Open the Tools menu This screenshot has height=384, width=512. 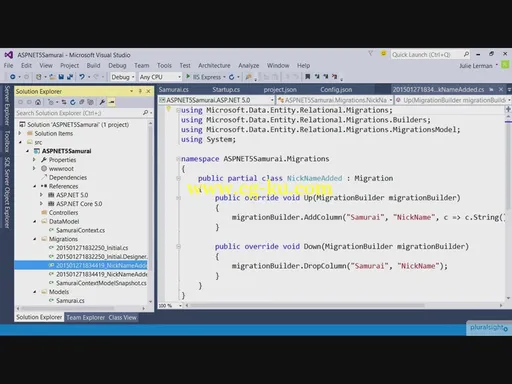[164, 65]
